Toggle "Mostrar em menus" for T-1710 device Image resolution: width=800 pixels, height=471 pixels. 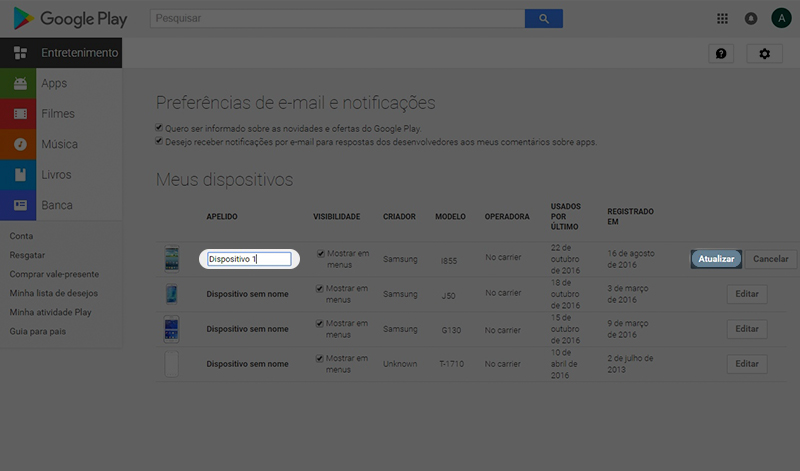point(320,358)
